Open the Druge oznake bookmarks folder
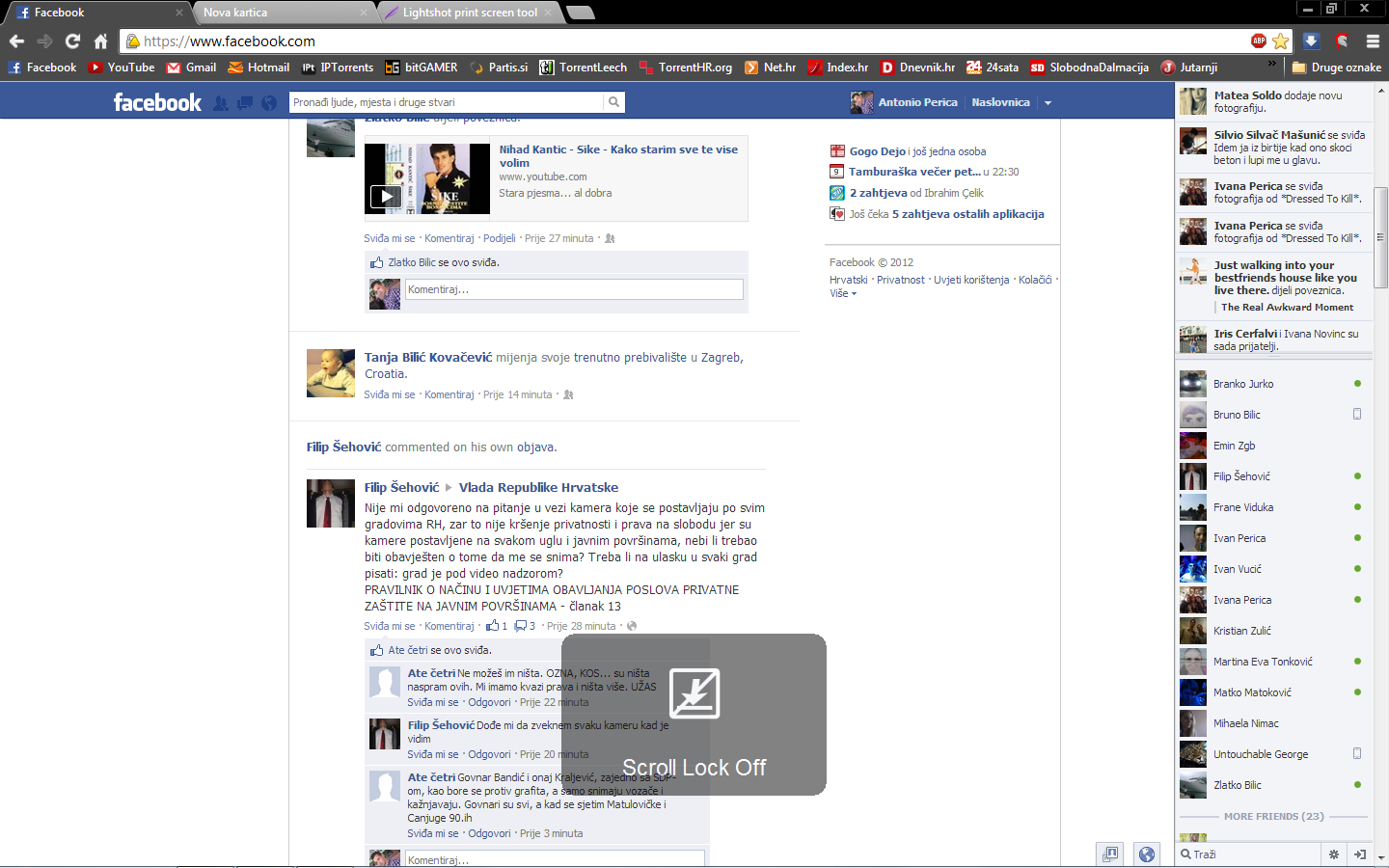This screenshot has height=868, width=1389. point(1336,68)
